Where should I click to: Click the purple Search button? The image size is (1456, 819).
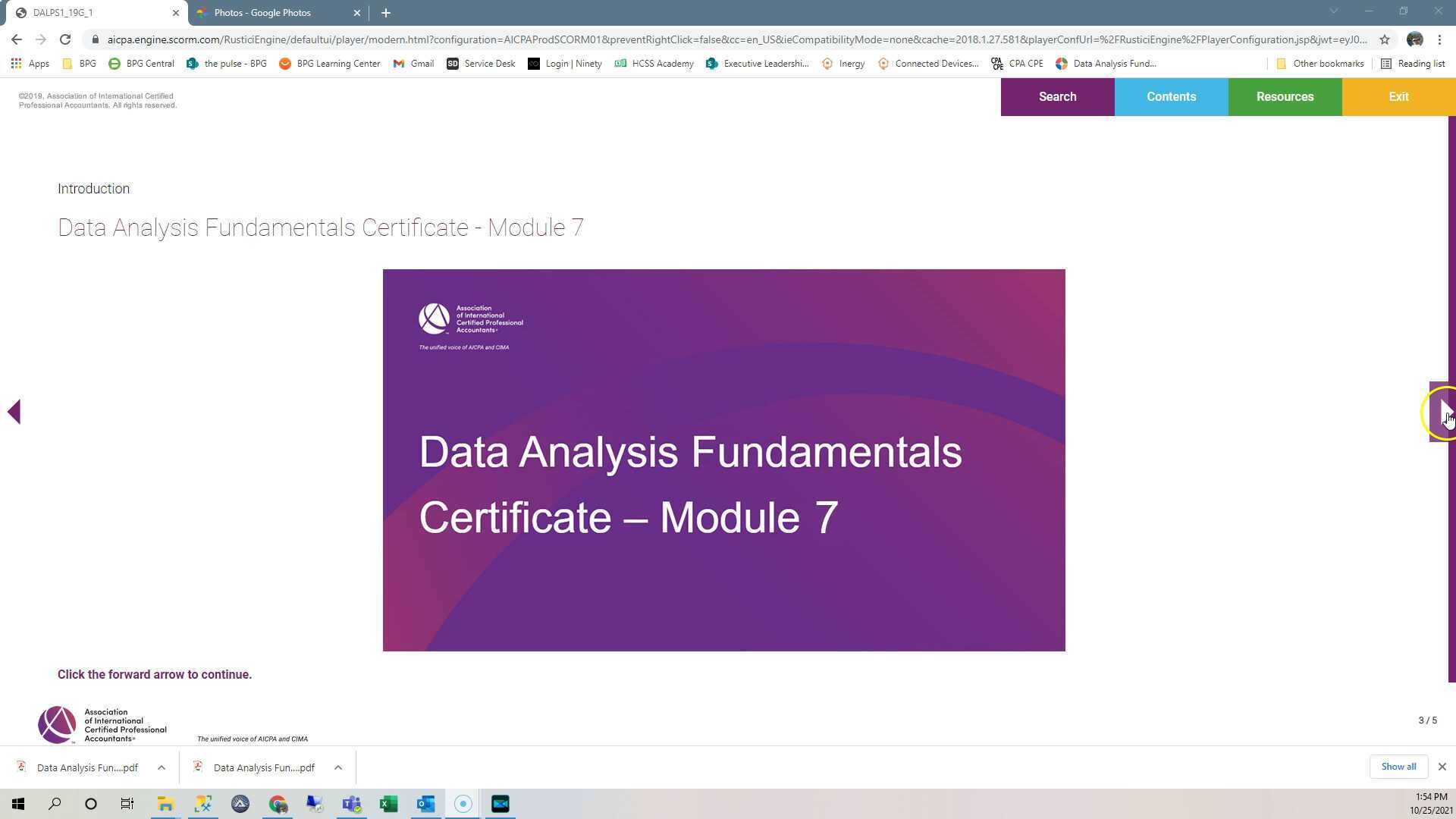tap(1057, 97)
